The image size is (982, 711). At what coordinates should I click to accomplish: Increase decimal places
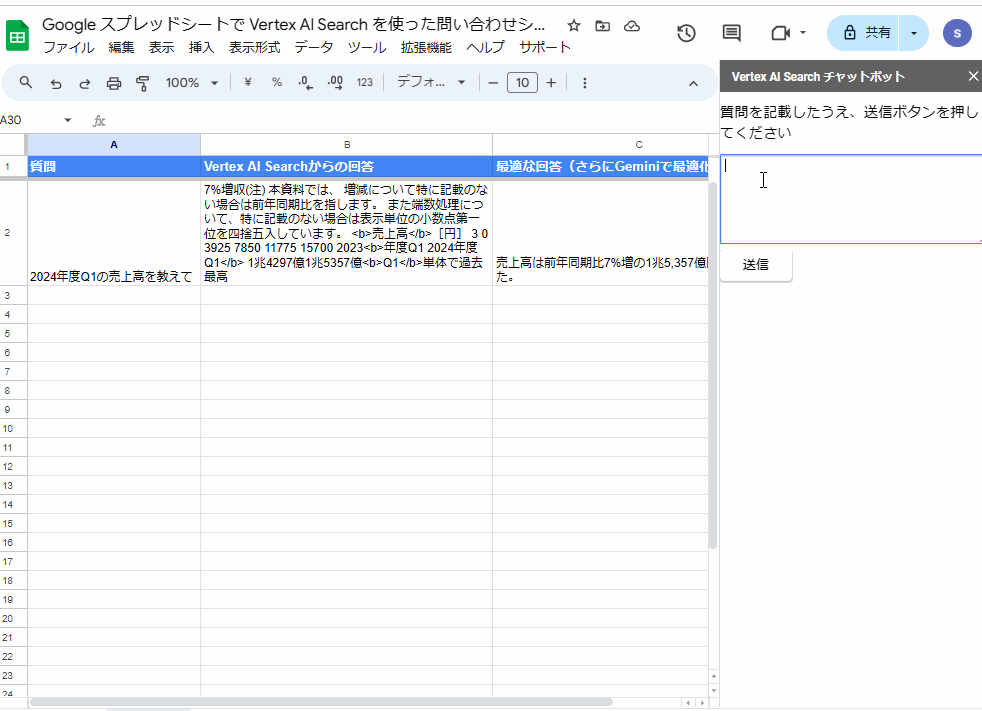335,83
